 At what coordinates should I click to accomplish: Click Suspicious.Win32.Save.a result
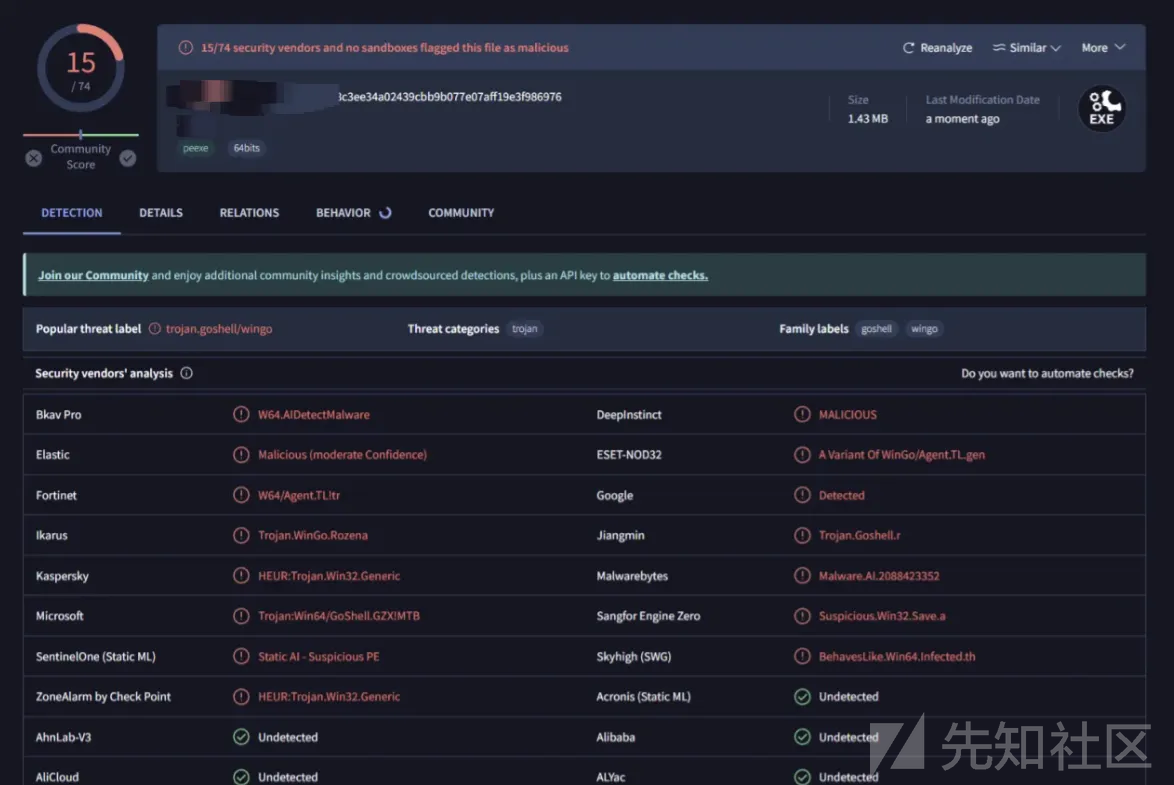tap(882, 616)
